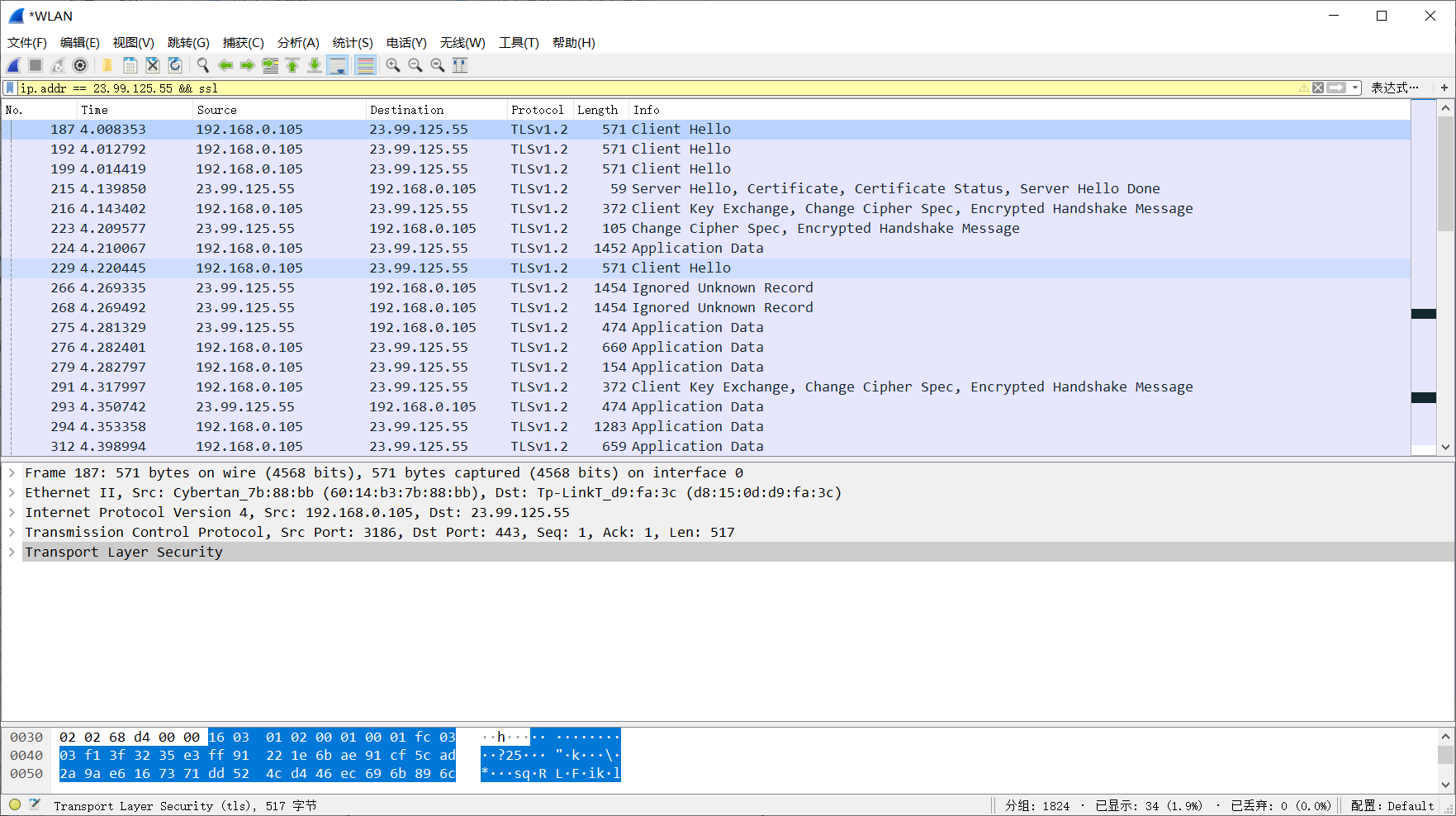Stop the running capture
Screen dimensions: 1456x816
tap(36, 65)
